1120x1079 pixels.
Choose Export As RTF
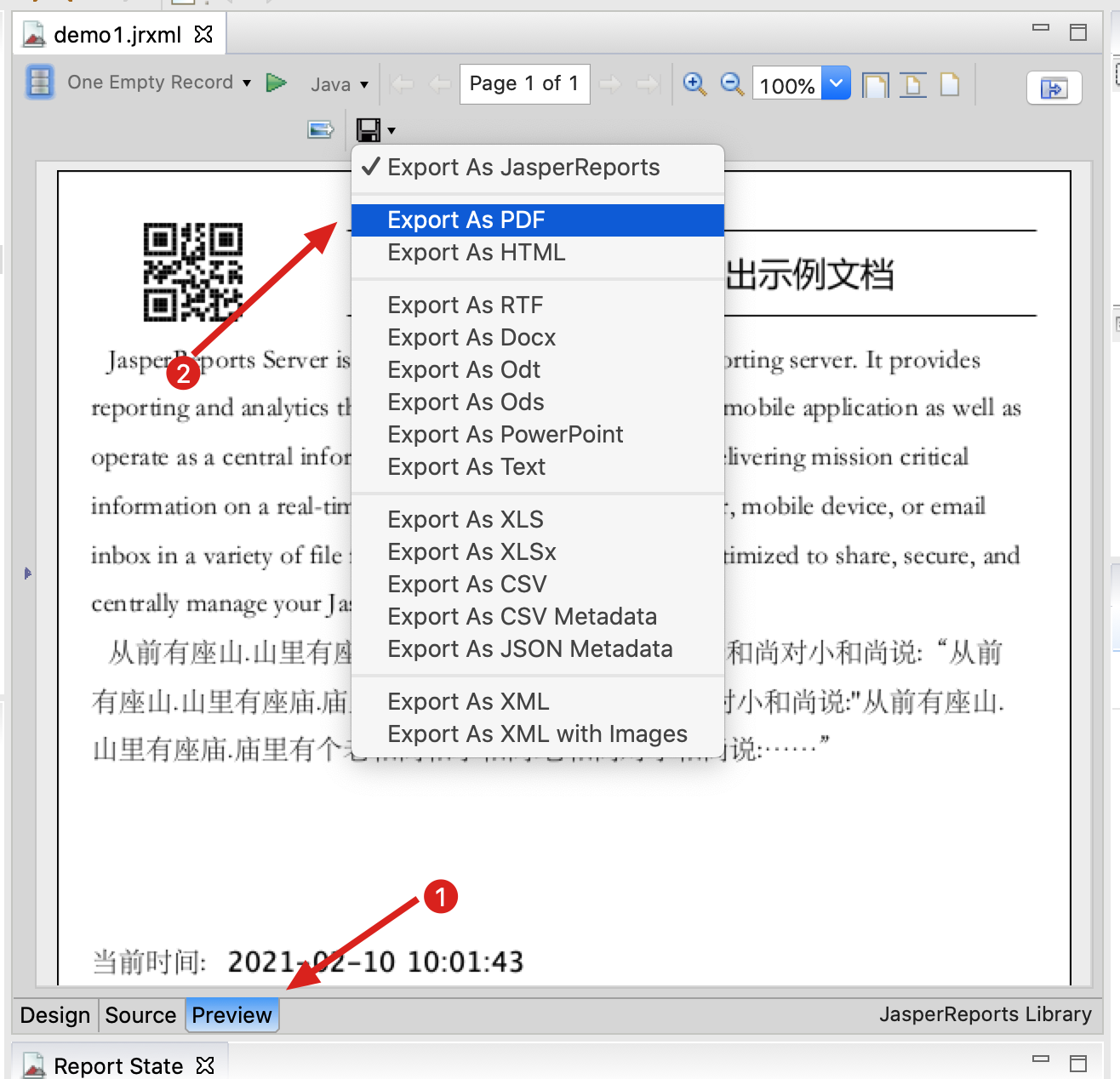[x=538, y=305]
